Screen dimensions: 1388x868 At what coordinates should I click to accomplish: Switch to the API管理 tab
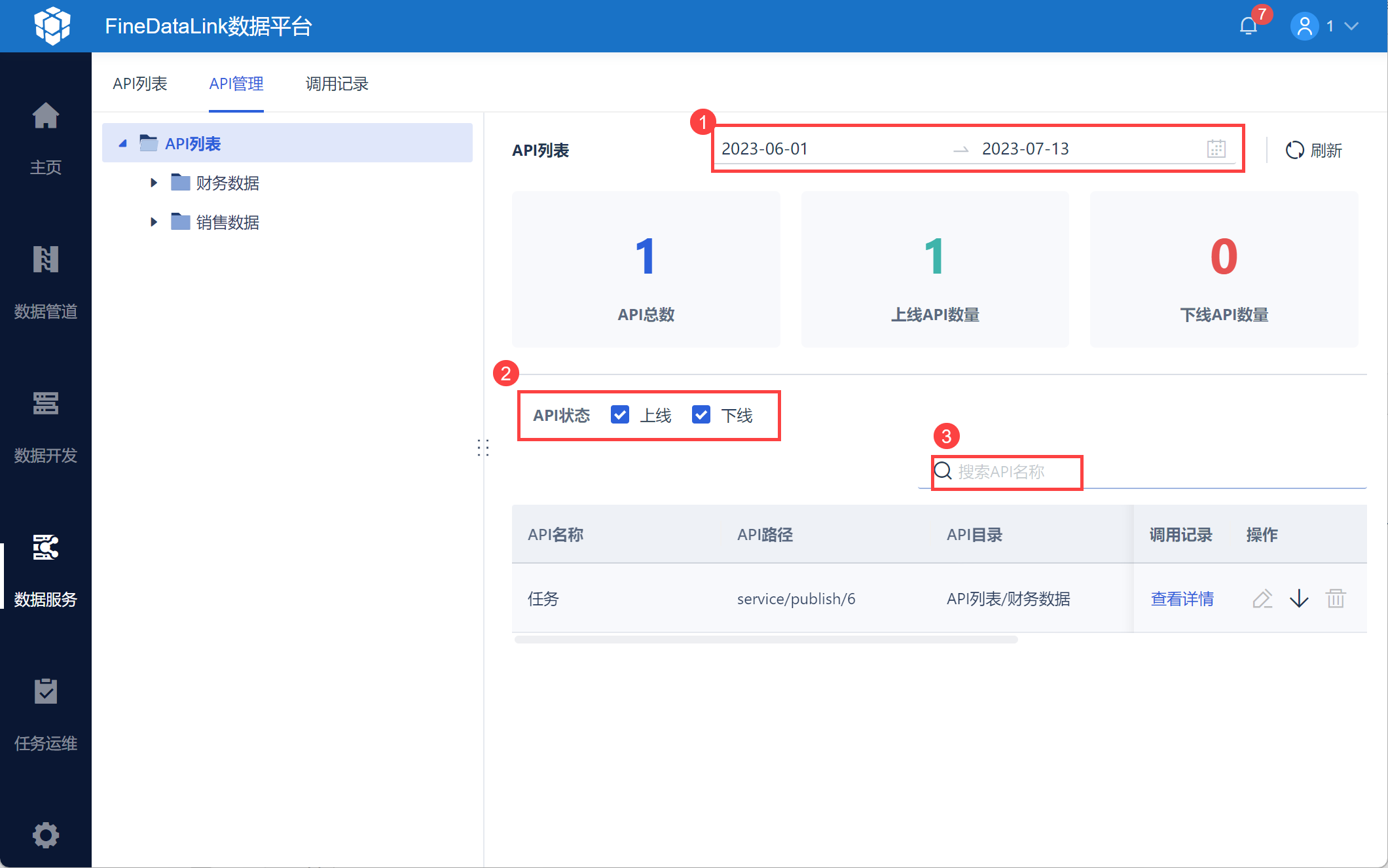coord(236,84)
